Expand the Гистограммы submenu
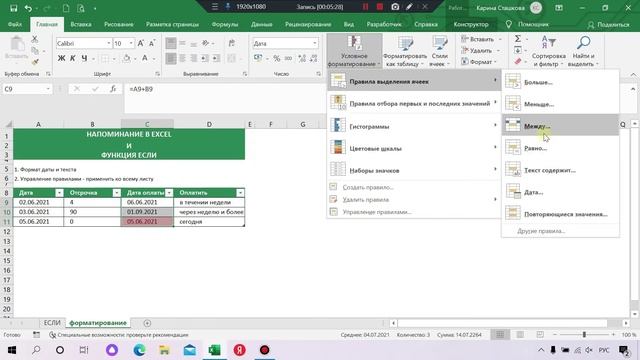Image resolution: width=640 pixels, height=360 pixels. (x=414, y=126)
